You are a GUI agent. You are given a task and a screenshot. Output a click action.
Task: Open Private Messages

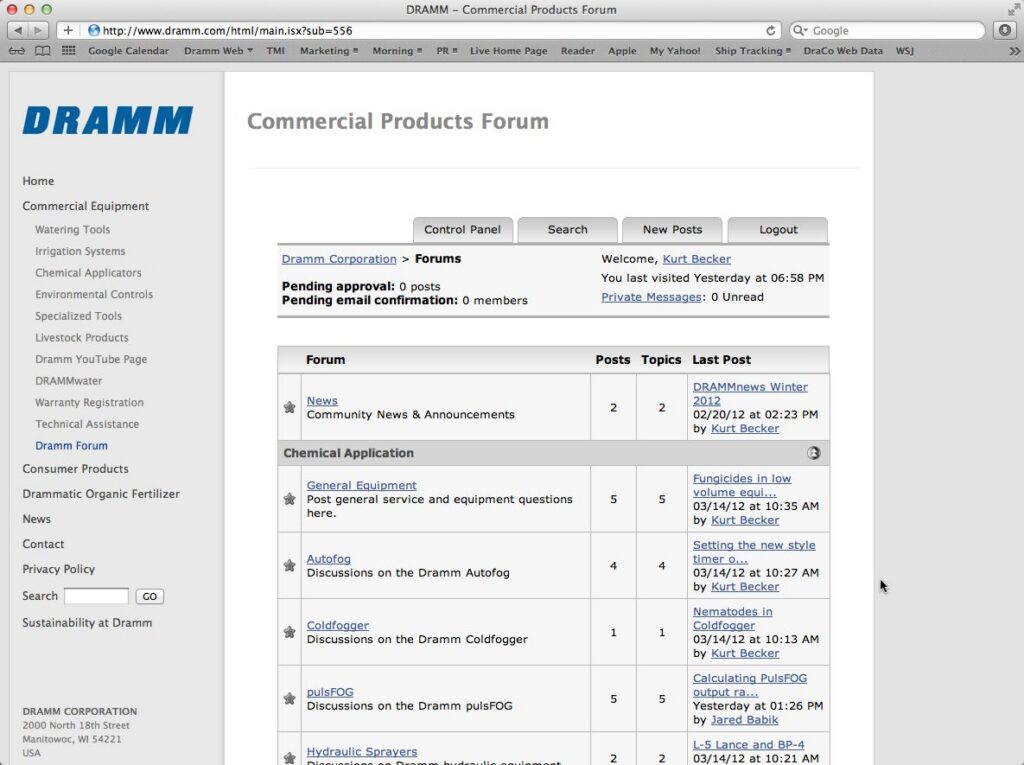(x=650, y=296)
